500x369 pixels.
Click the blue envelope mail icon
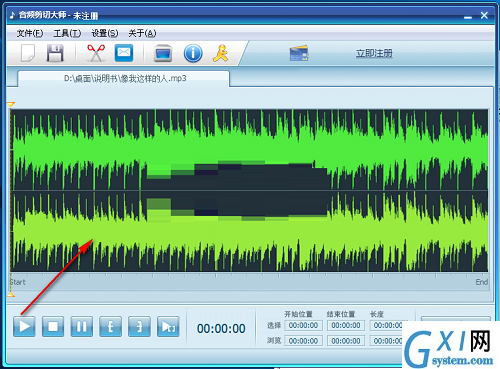124,53
